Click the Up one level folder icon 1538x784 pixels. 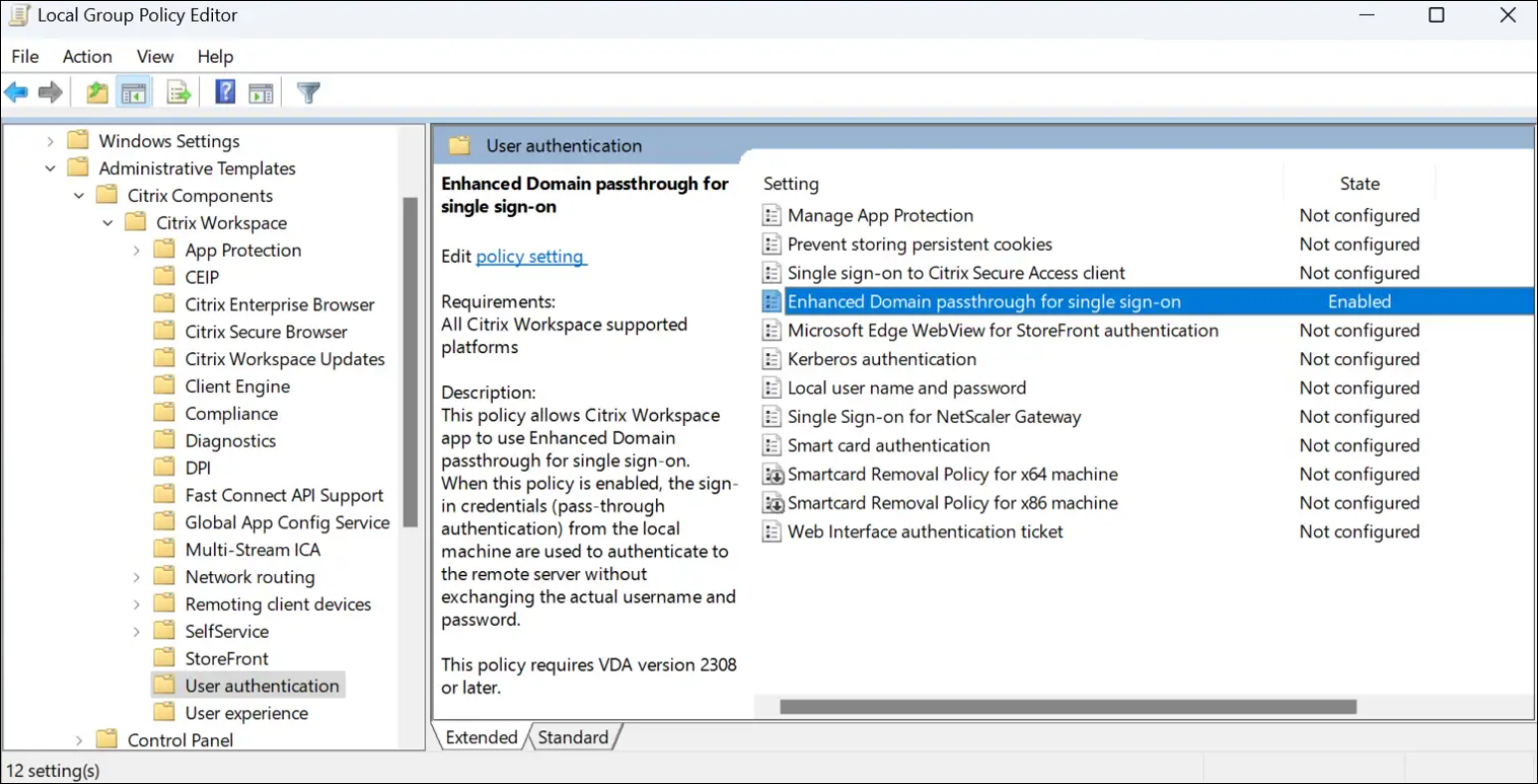(x=97, y=94)
